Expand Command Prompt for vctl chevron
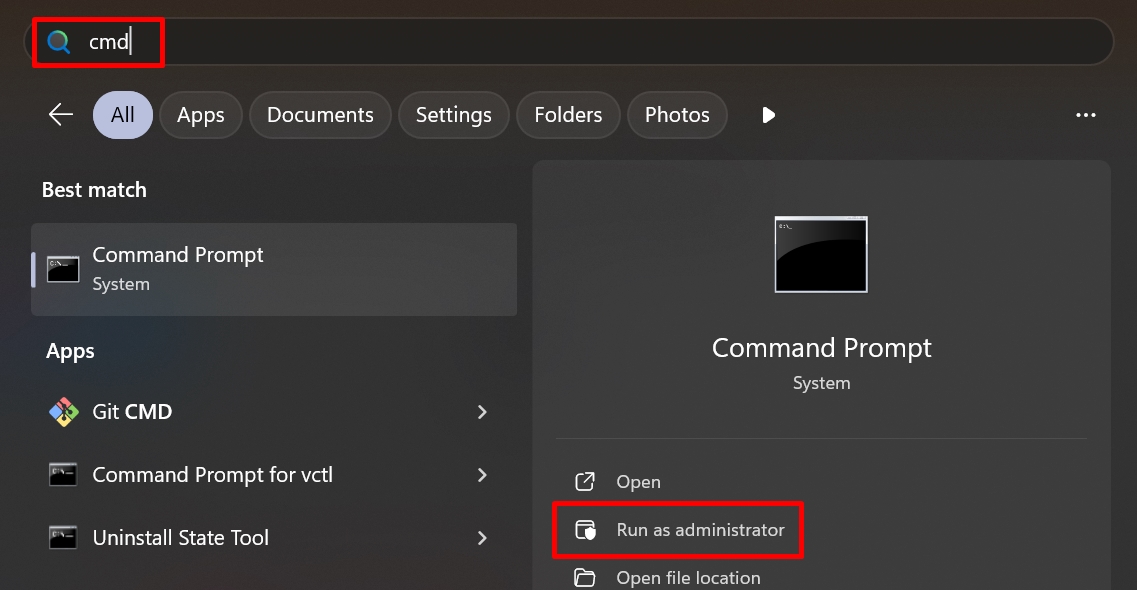This screenshot has width=1137, height=590. 482,475
